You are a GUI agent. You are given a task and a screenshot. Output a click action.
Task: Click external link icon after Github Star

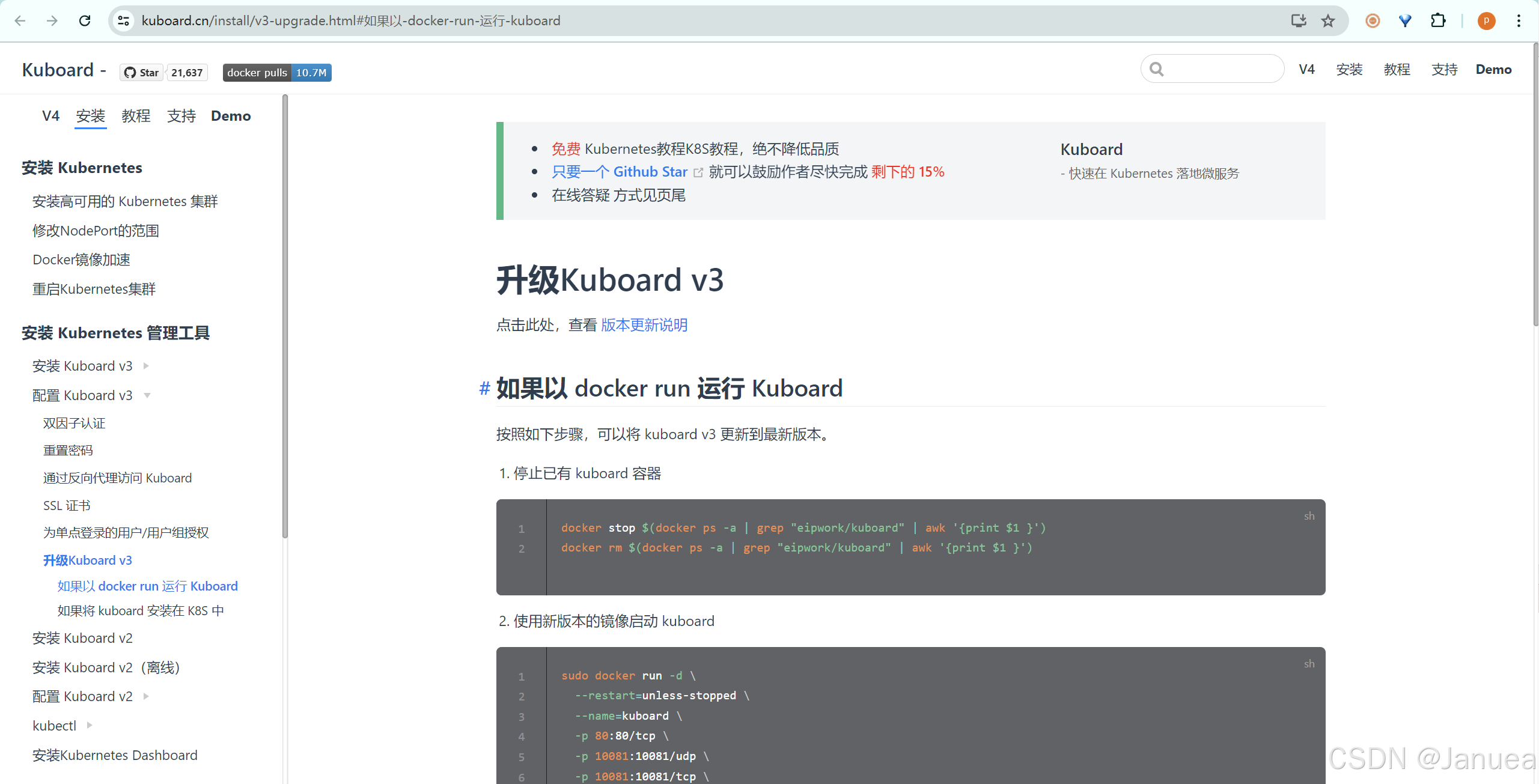[698, 172]
